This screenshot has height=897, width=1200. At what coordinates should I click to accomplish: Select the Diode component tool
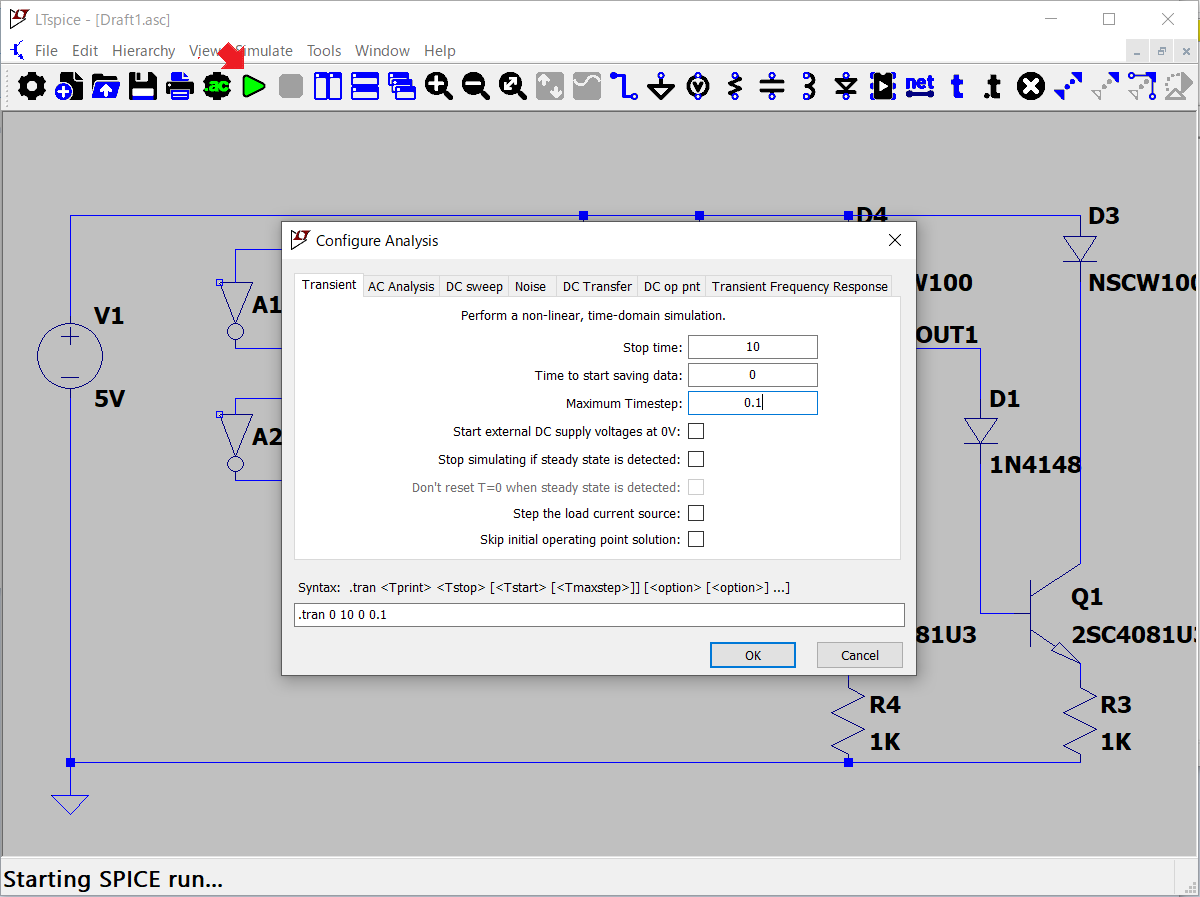[846, 87]
